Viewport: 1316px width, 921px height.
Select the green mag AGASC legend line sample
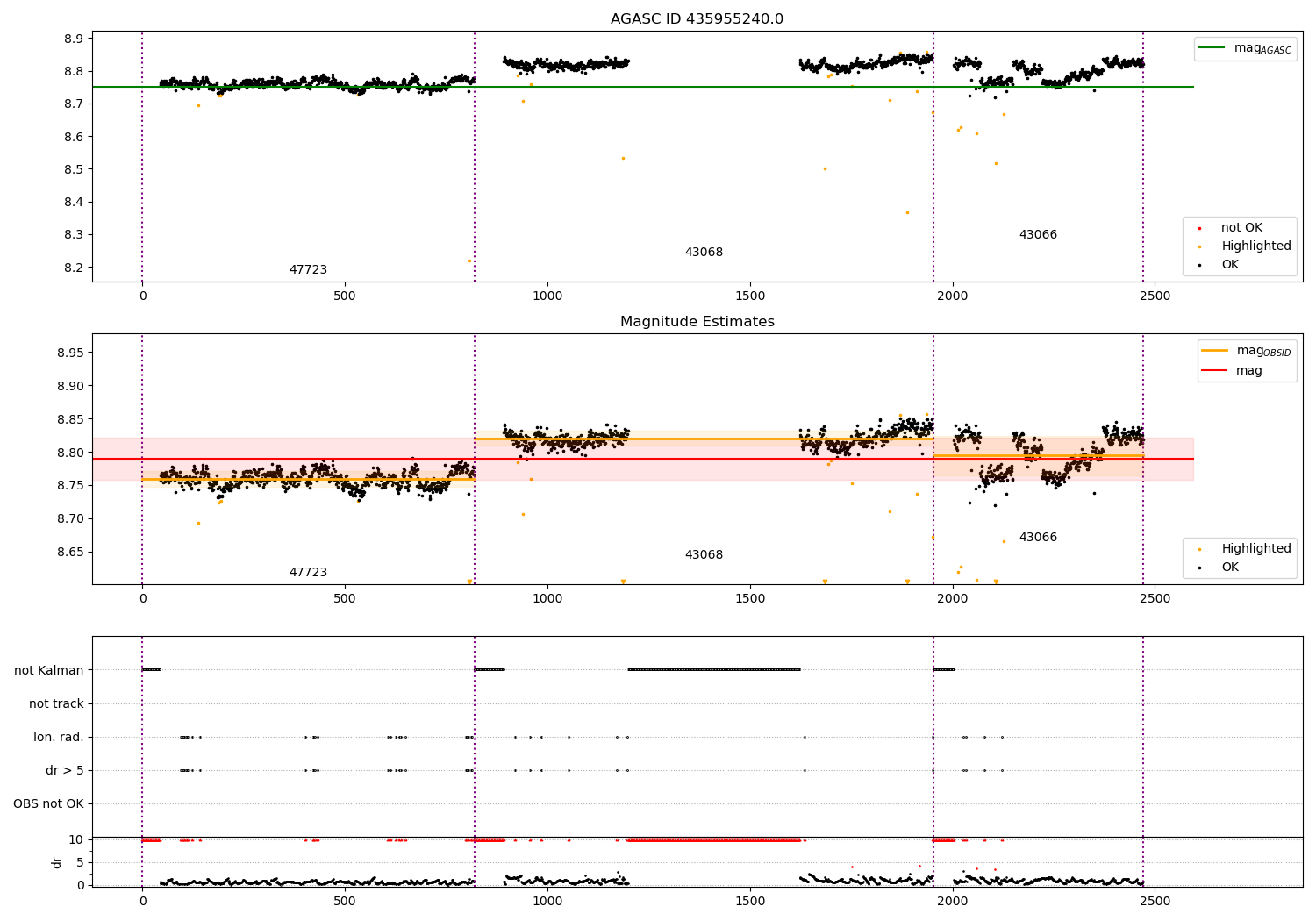coord(1212,48)
